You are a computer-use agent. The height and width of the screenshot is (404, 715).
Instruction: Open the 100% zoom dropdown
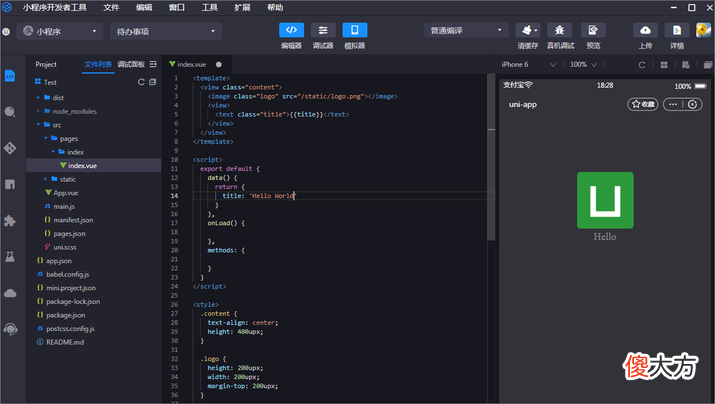pos(583,65)
